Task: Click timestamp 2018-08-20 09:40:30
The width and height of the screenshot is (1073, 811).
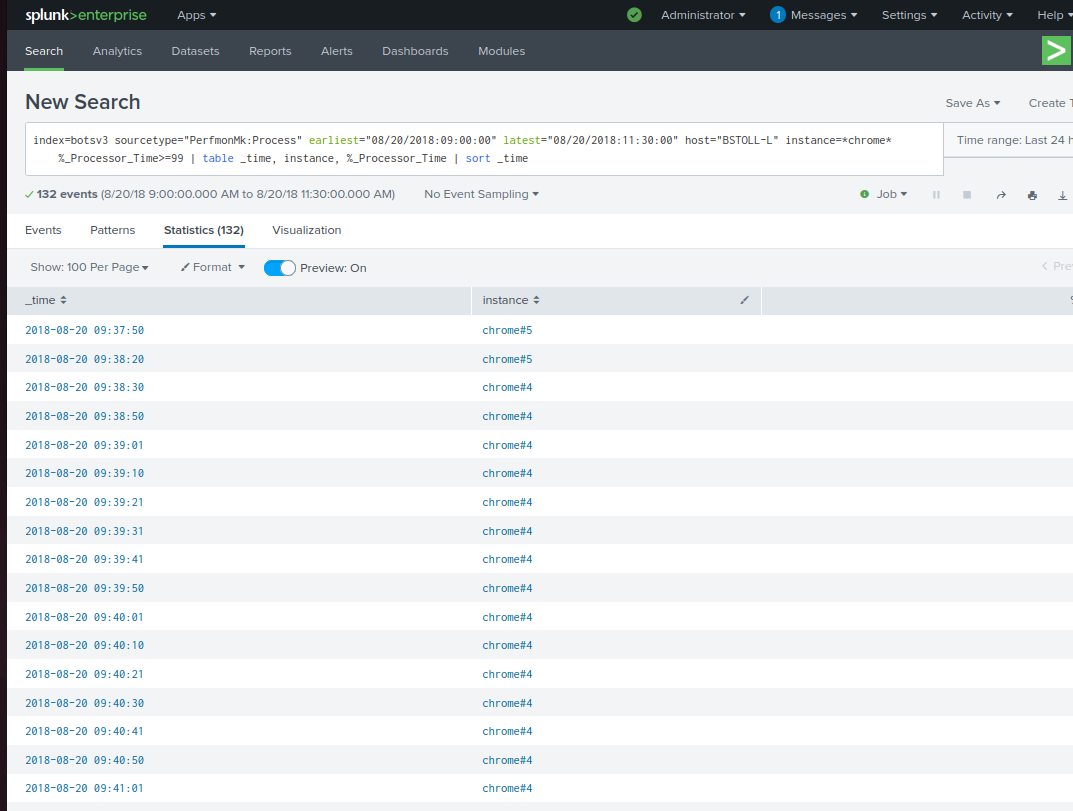Action: pos(84,703)
